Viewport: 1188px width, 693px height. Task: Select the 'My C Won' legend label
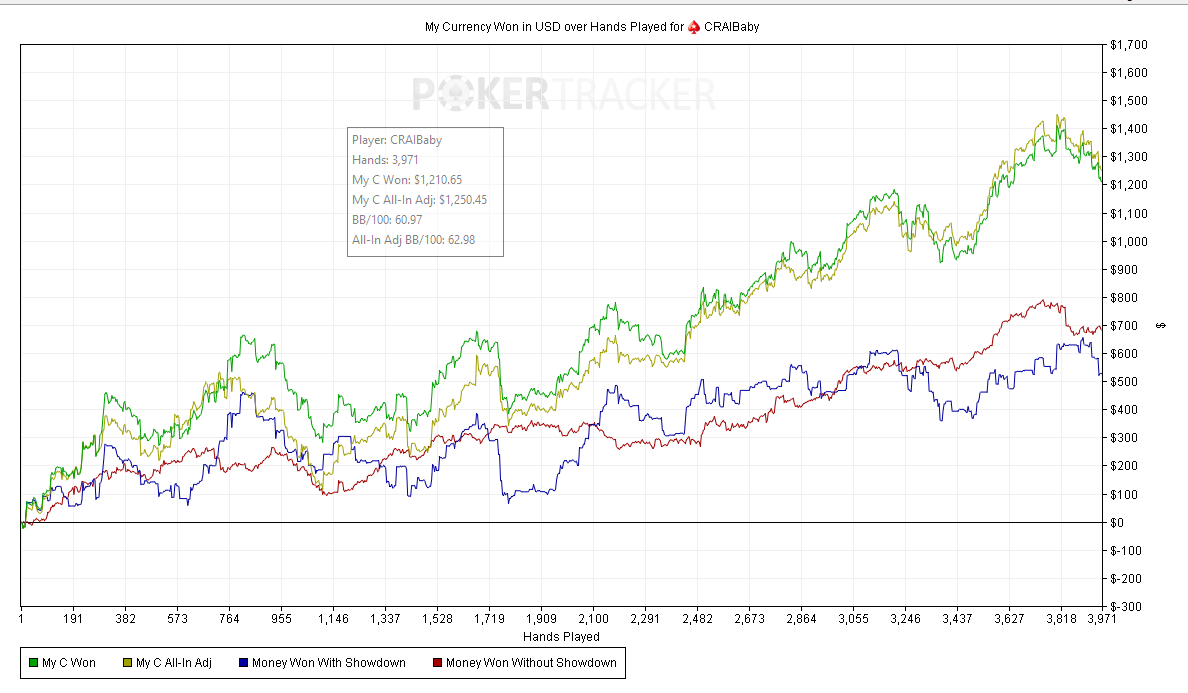tap(69, 663)
